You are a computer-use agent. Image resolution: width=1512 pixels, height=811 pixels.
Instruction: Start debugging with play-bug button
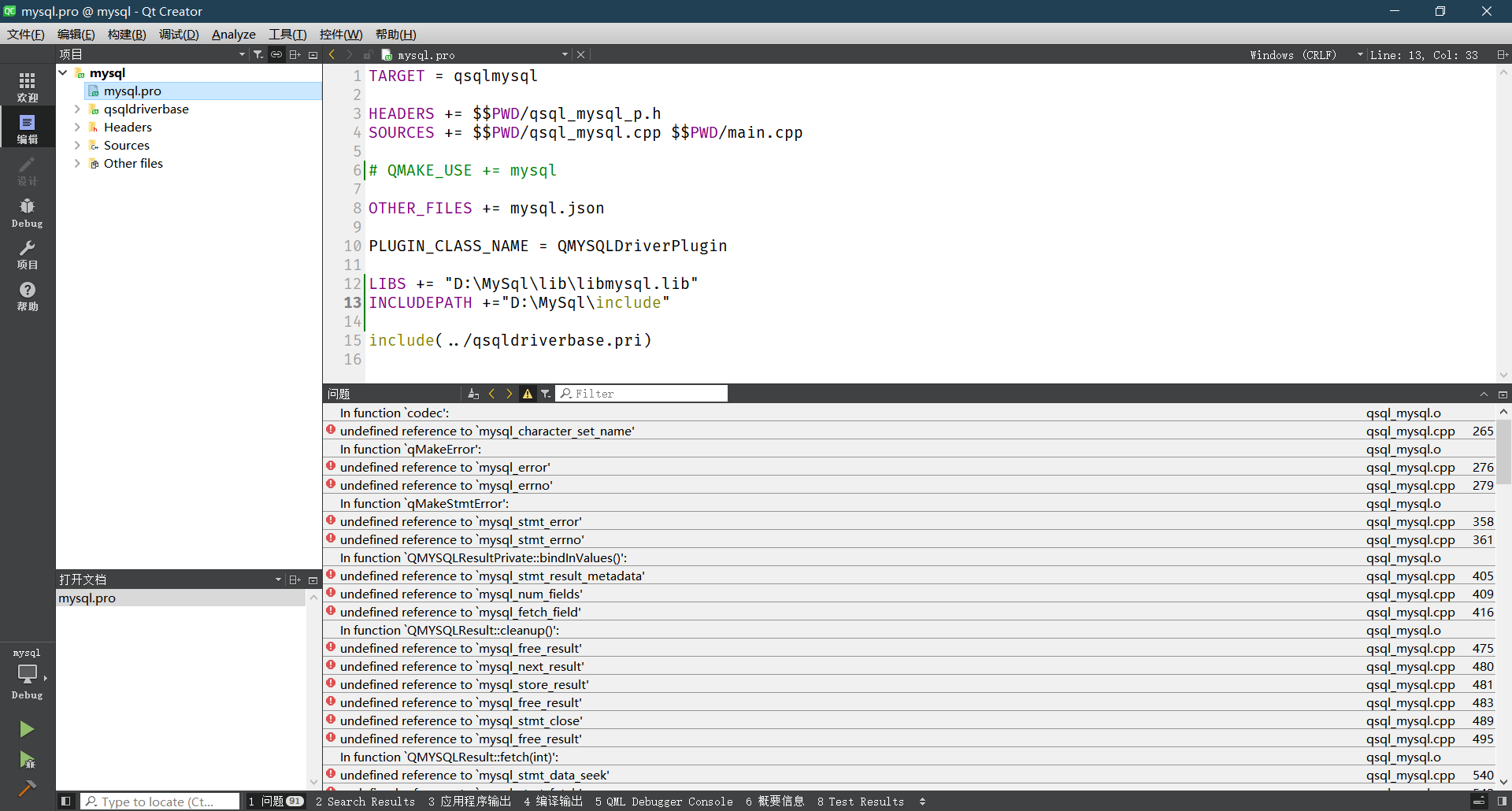(x=27, y=760)
